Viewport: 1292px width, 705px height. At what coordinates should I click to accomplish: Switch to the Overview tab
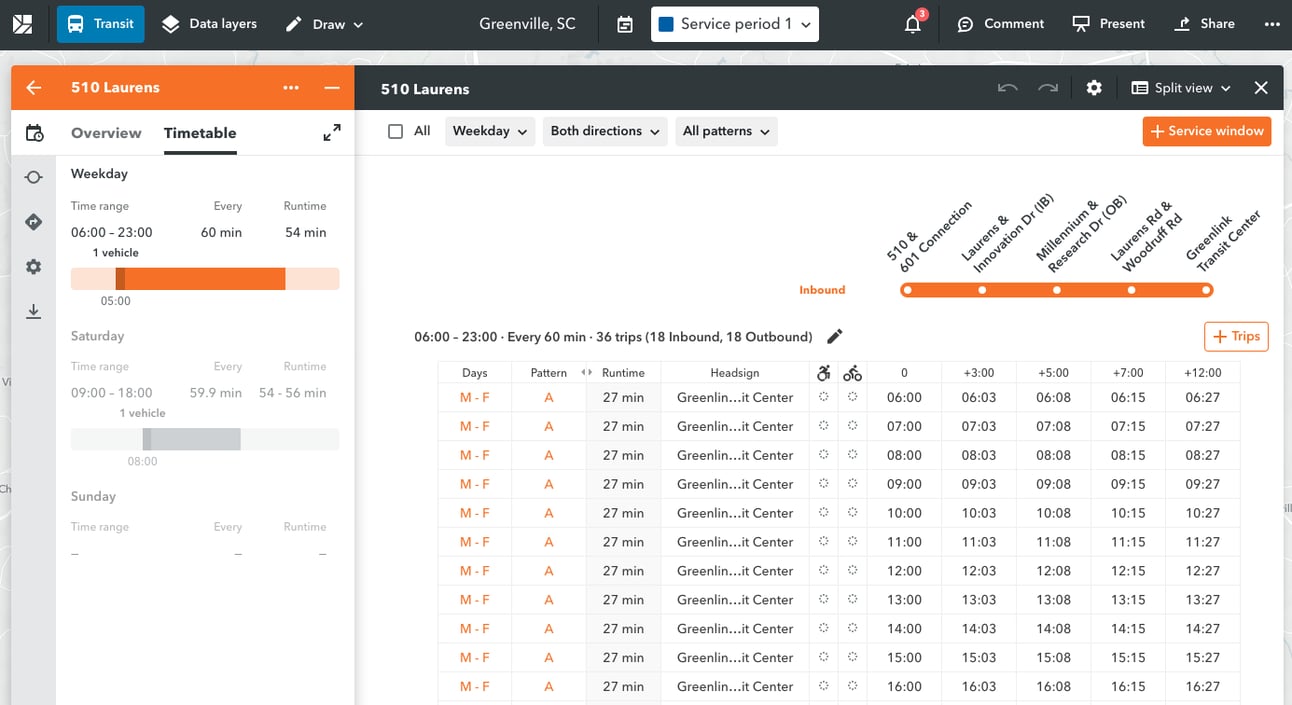(x=106, y=133)
